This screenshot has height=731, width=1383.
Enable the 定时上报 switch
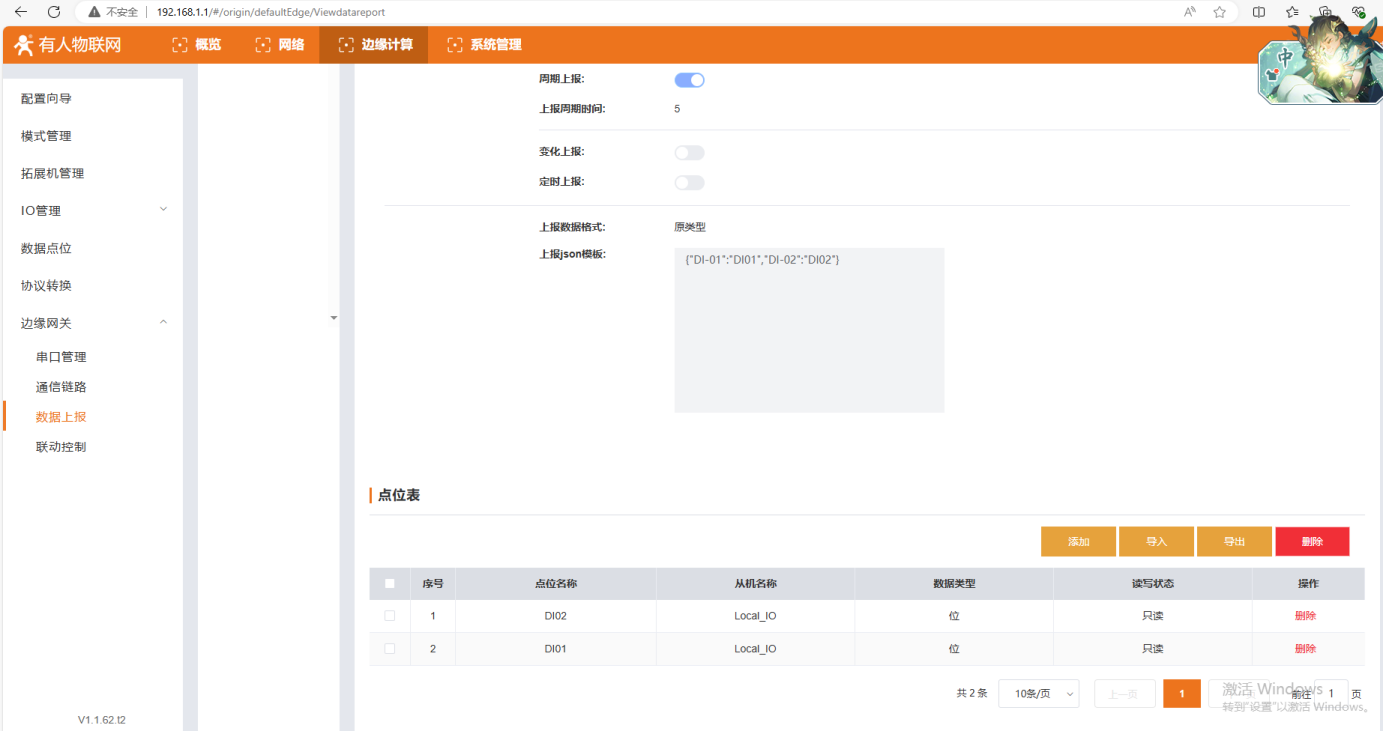(x=689, y=183)
